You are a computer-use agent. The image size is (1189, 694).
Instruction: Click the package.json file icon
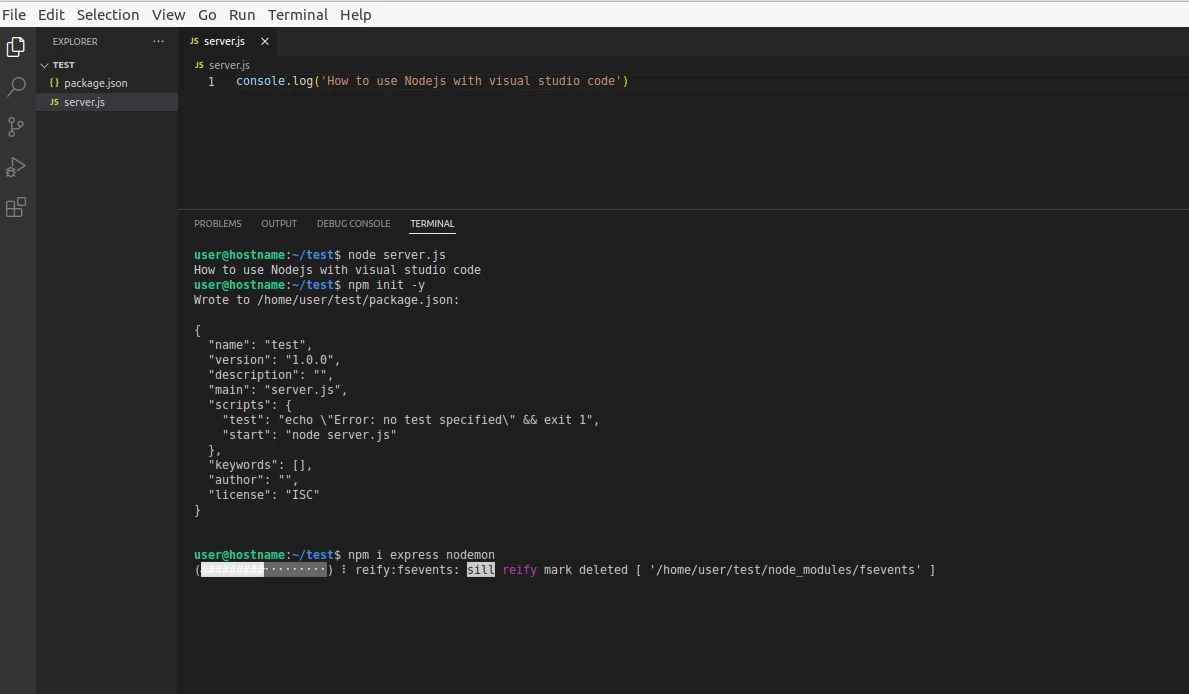tap(54, 83)
